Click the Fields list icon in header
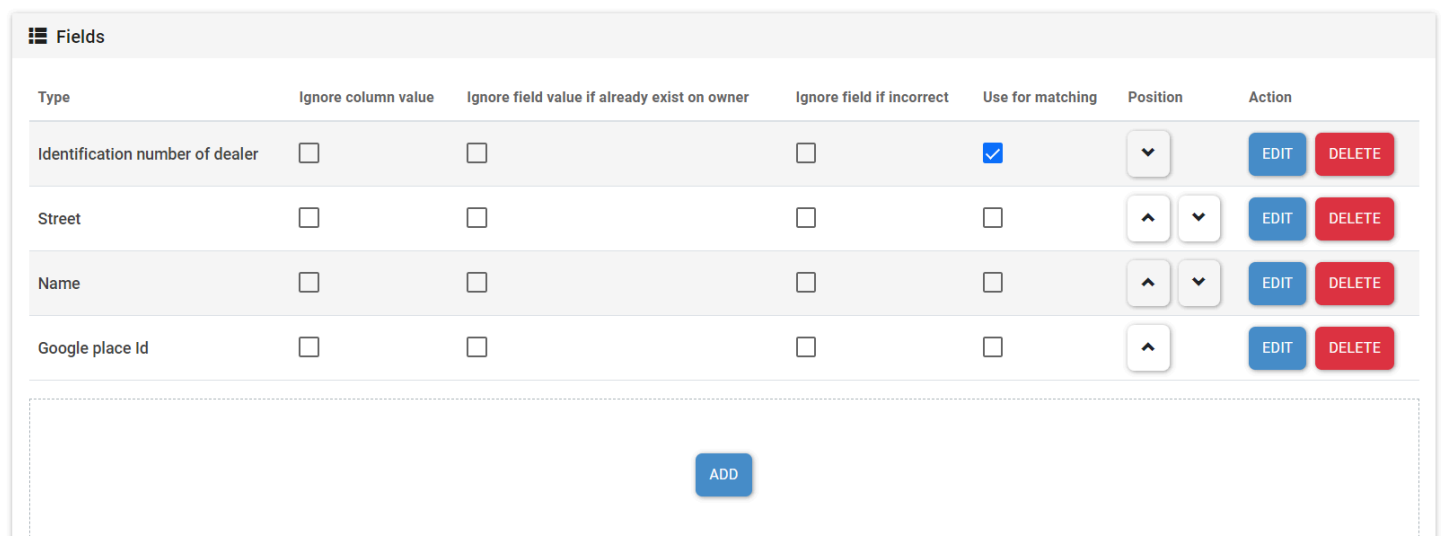 [x=38, y=36]
